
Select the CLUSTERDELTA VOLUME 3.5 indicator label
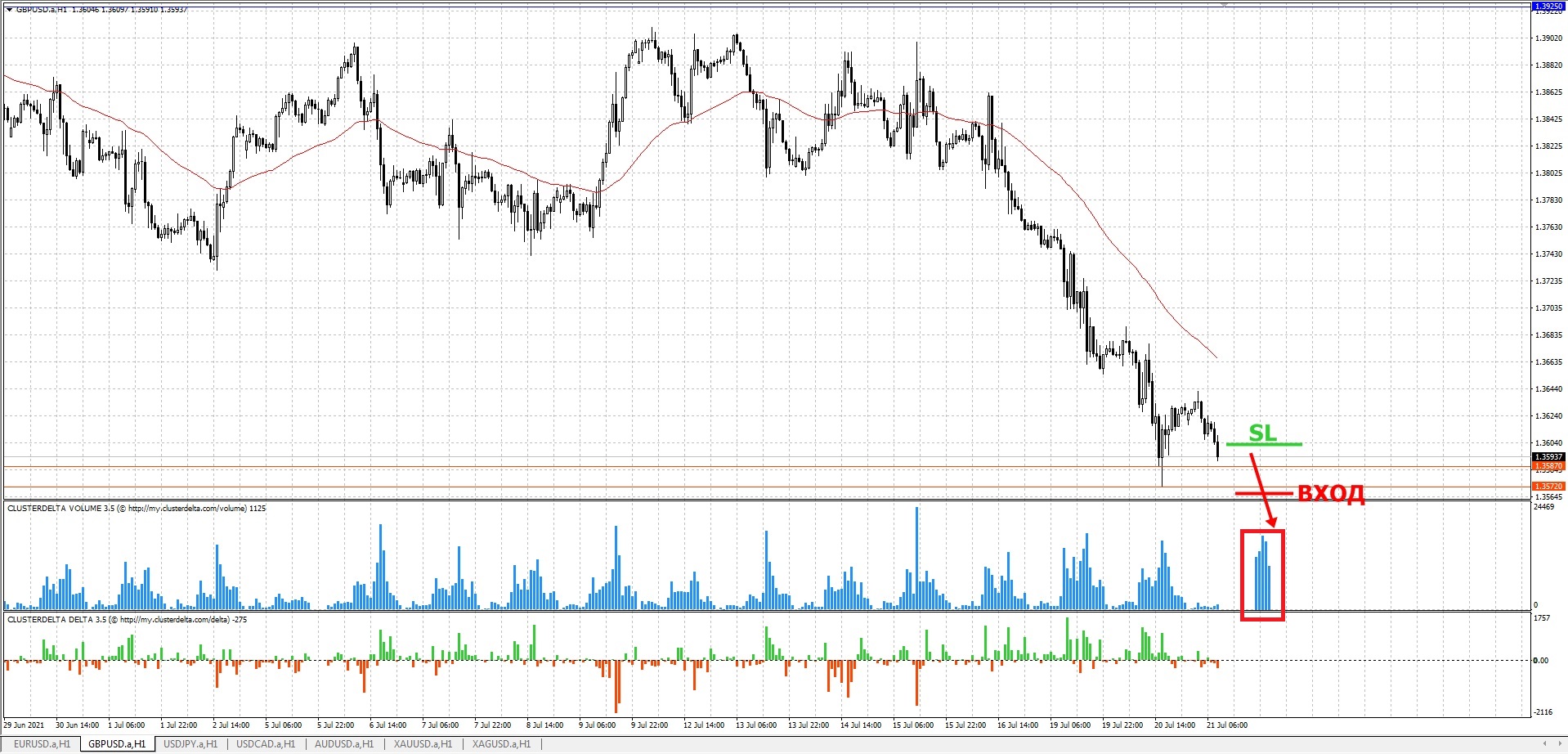click(x=137, y=509)
